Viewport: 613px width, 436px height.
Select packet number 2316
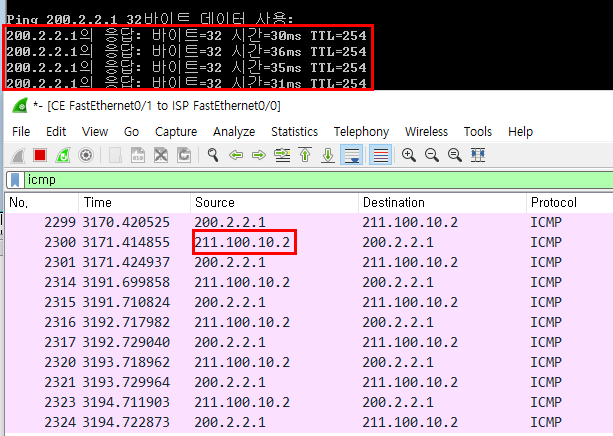(309, 322)
